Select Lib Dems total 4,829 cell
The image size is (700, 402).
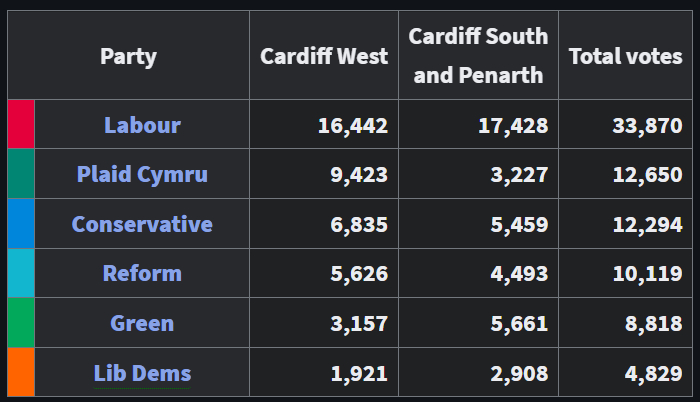coord(647,373)
